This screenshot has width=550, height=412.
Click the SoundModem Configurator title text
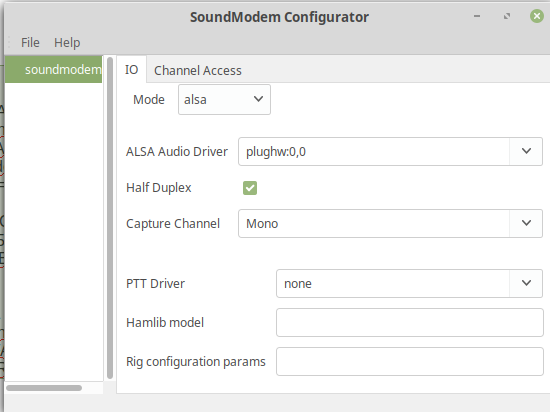coord(279,17)
